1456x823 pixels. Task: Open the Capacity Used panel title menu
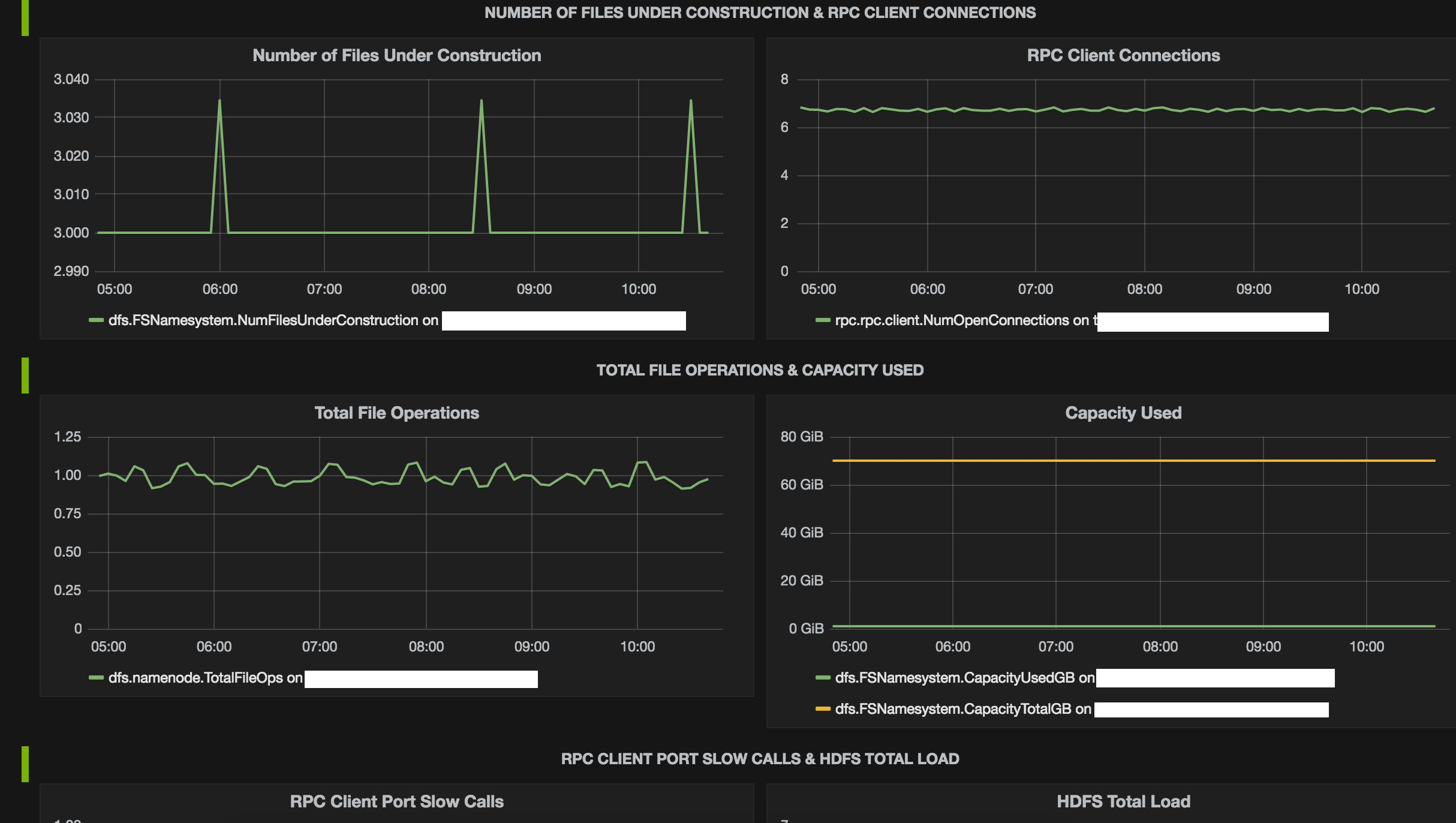point(1123,413)
